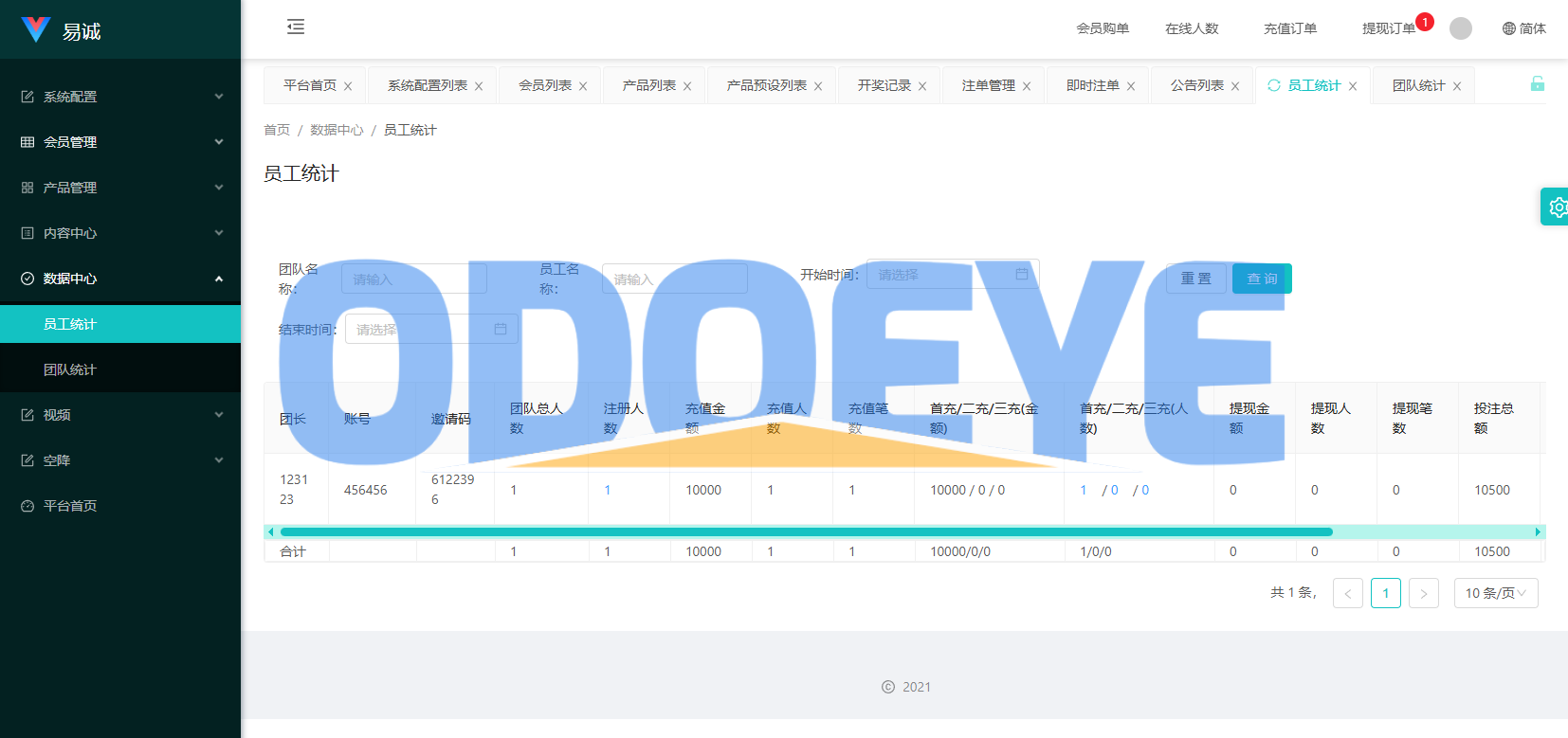Click the 会员管理 table icon
This screenshot has width=1568, height=738.
(x=27, y=142)
